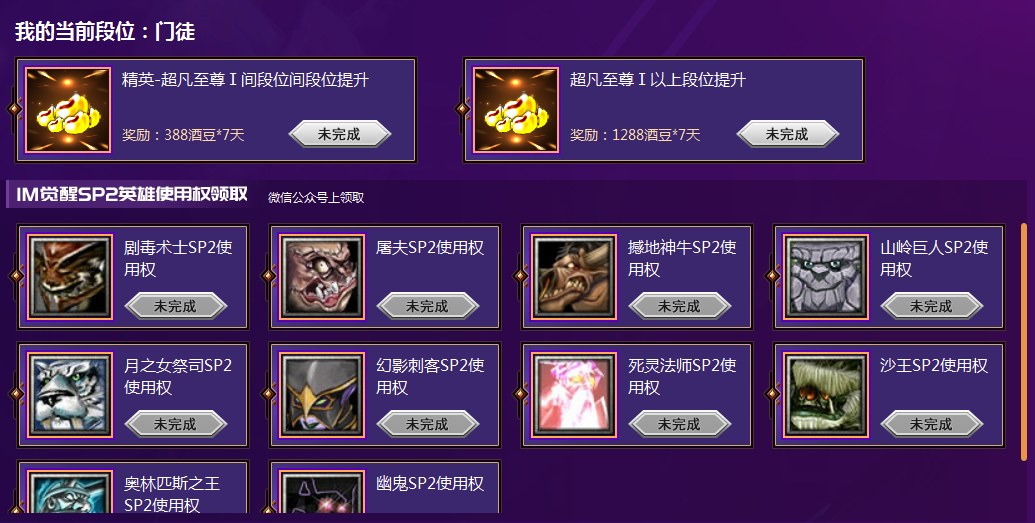Click the 微信公众号上领取 text link
Viewport: 1035px width, 523px height.
(316, 197)
